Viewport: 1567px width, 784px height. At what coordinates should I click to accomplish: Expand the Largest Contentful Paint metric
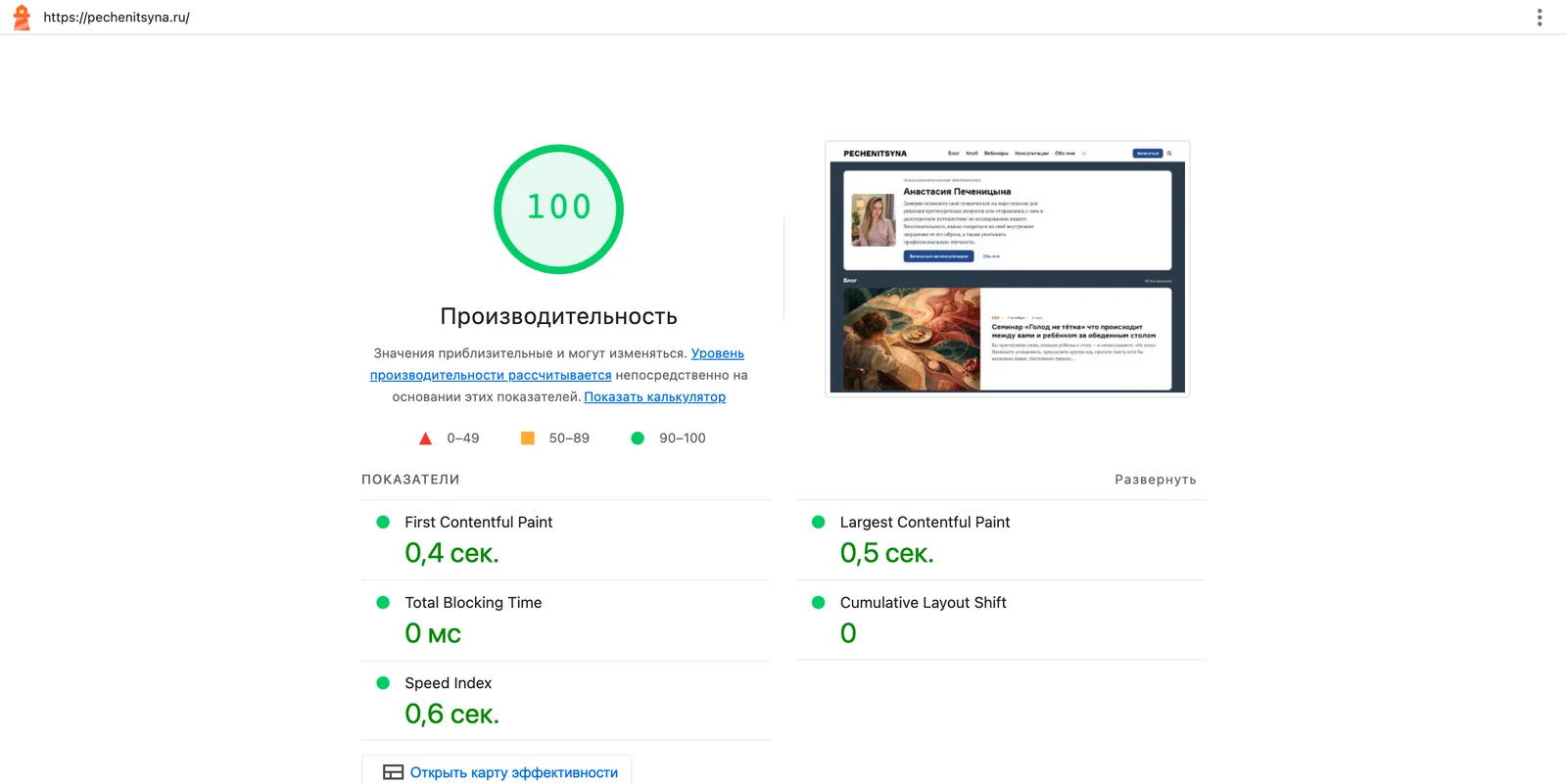click(x=1001, y=540)
